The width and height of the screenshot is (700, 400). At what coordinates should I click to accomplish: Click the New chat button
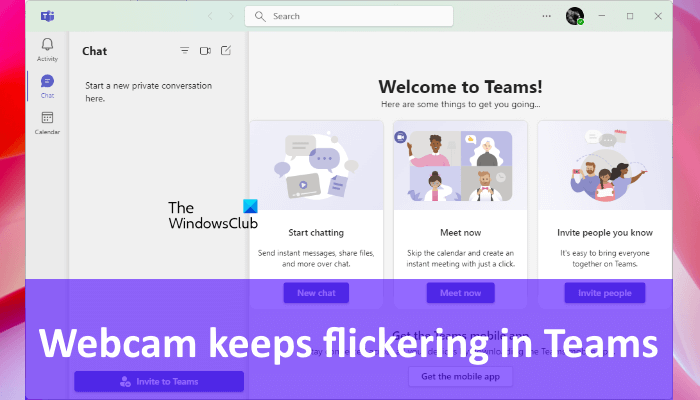tap(316, 293)
